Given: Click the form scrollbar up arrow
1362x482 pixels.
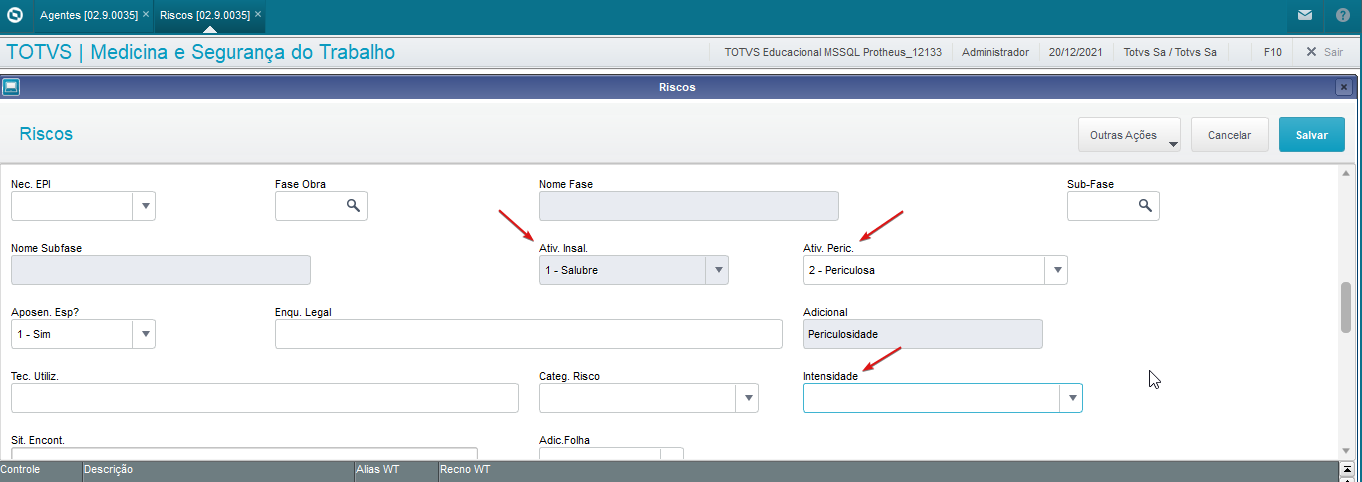Looking at the screenshot, I should (x=1346, y=174).
